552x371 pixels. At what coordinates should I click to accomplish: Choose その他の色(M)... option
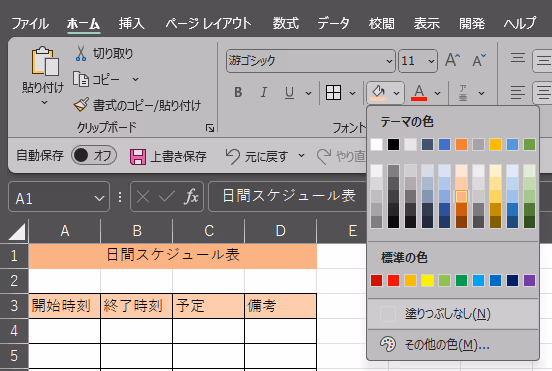453,345
